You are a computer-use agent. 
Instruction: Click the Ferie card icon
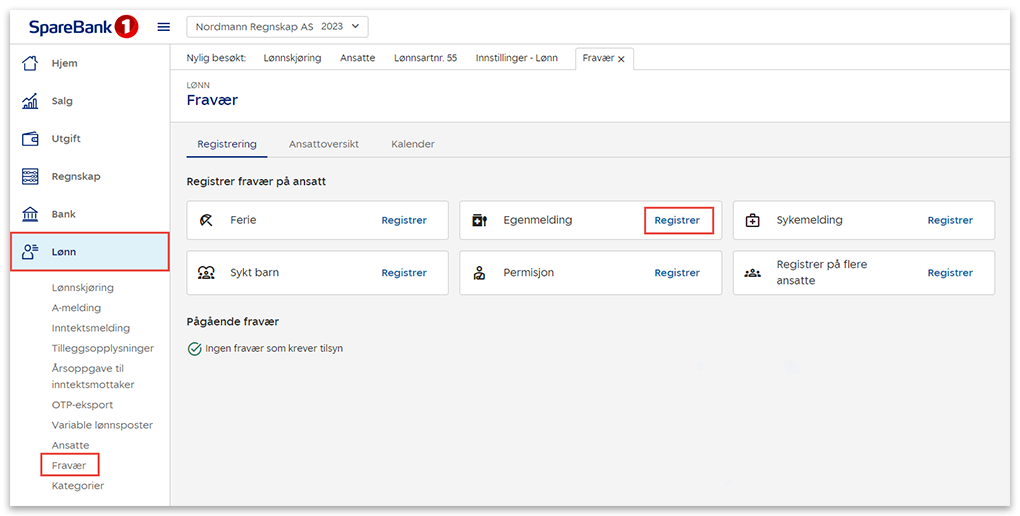206,220
